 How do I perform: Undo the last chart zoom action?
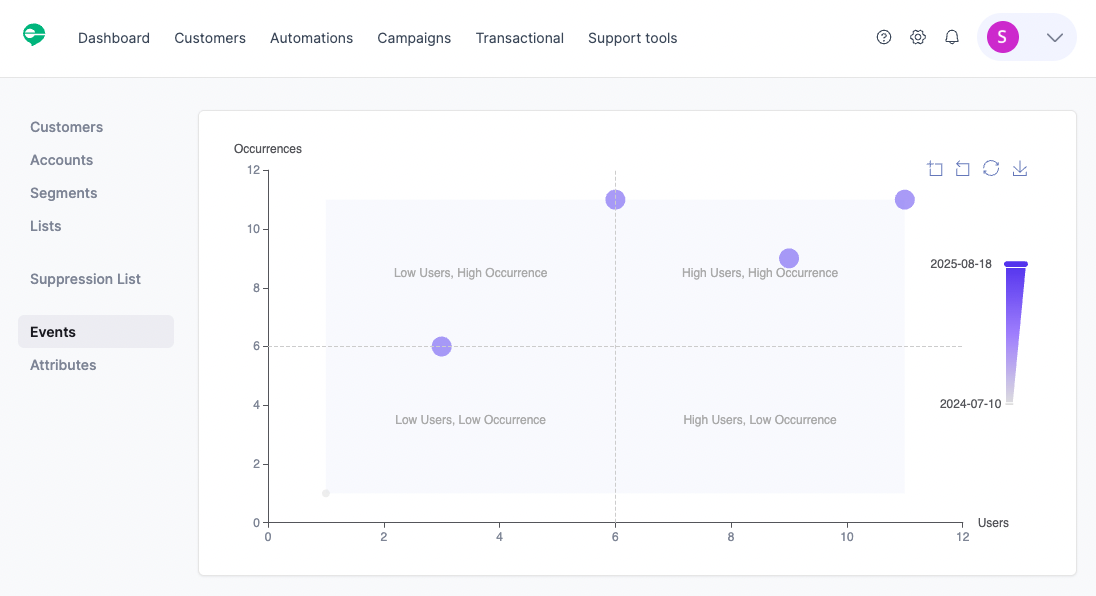[962, 168]
